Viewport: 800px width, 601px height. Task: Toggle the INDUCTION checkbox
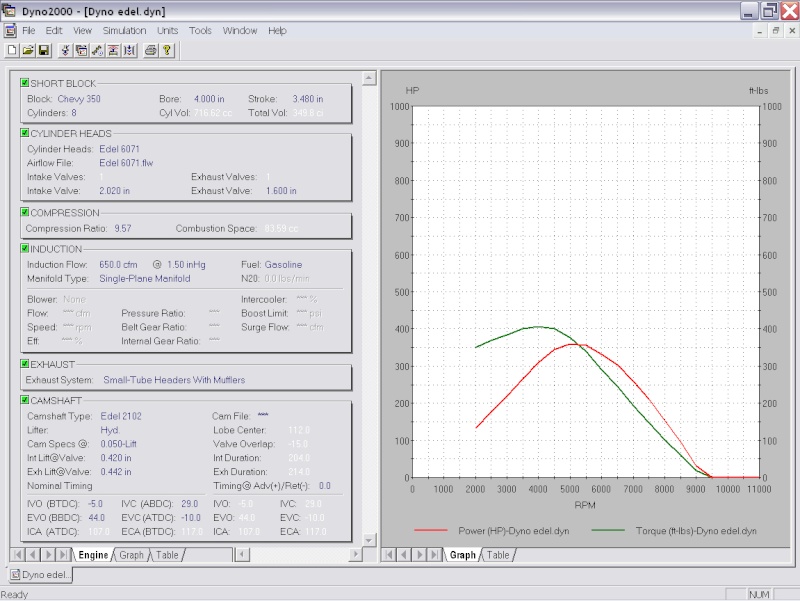click(24, 248)
